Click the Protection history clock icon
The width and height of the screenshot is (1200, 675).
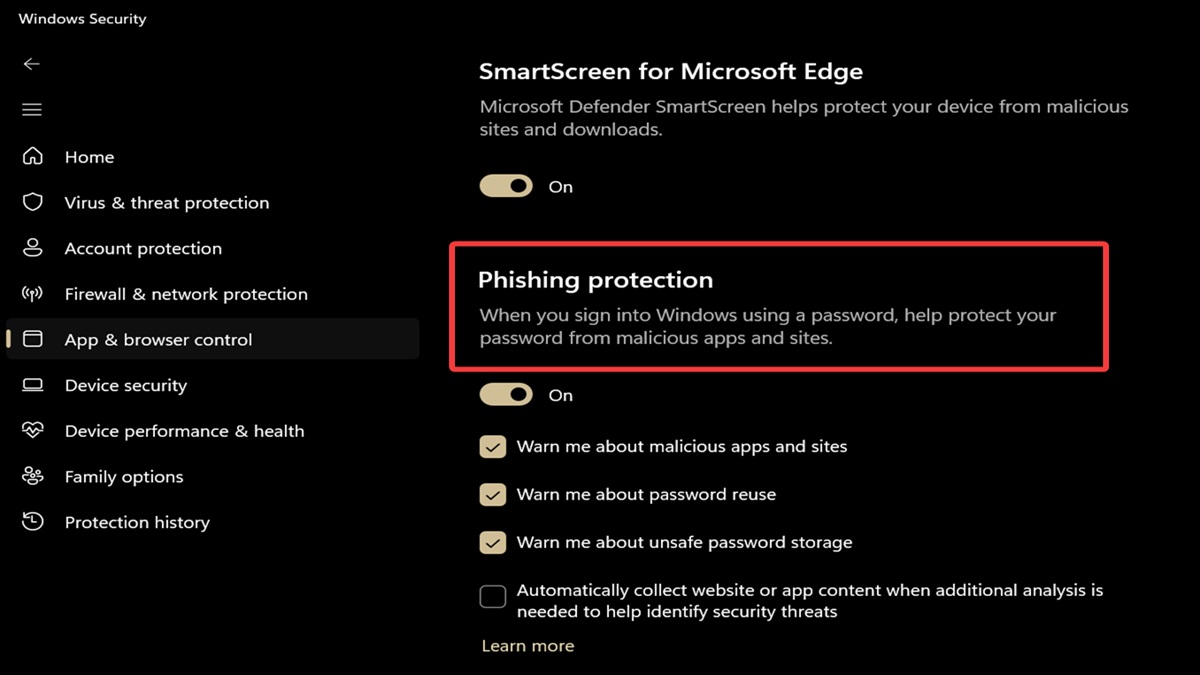(x=33, y=522)
